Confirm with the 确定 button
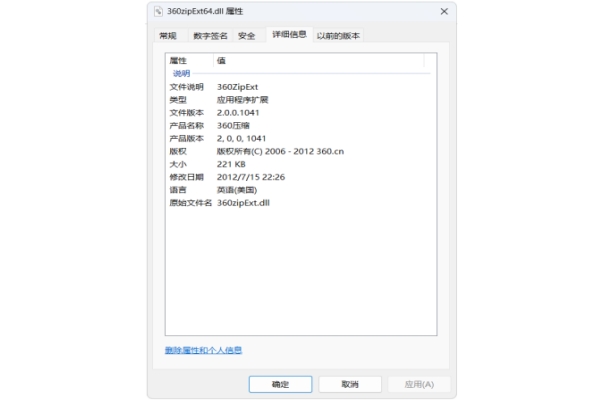 coord(280,384)
